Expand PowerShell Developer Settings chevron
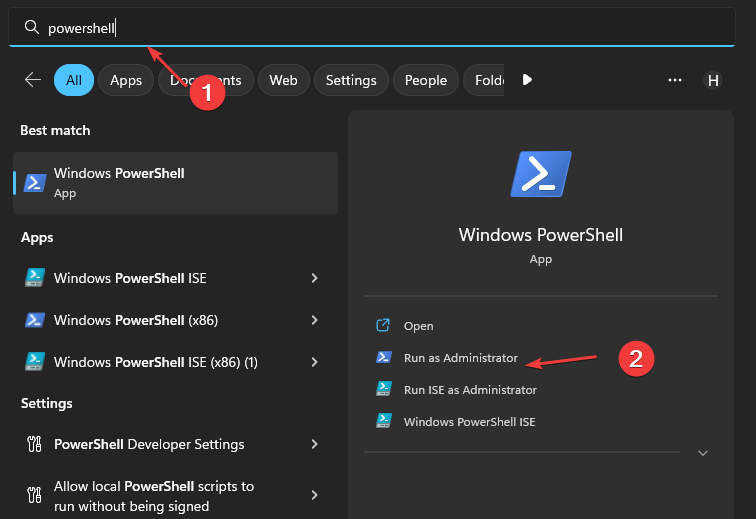756x519 pixels. point(314,444)
